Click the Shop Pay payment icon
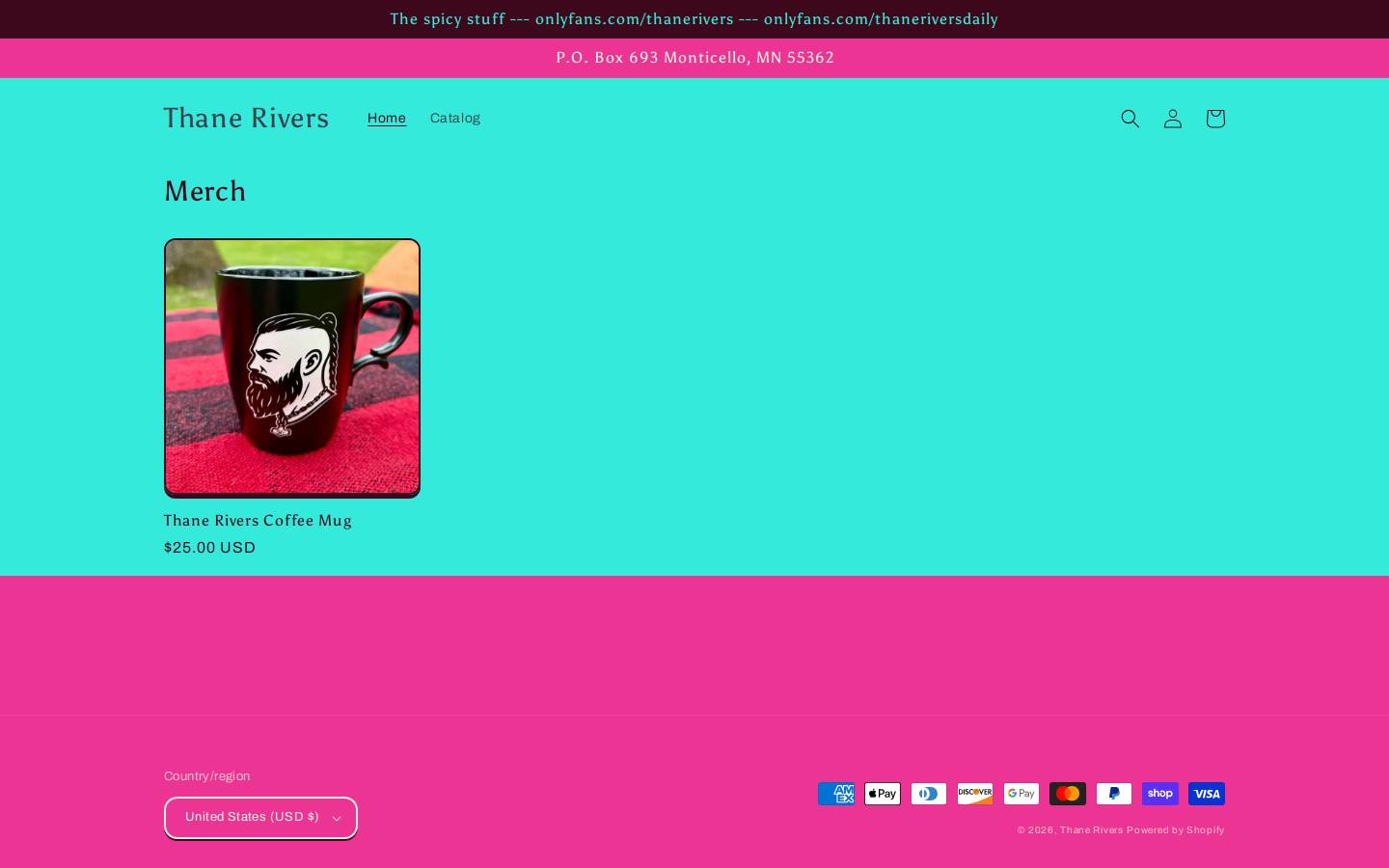The image size is (1389, 868). click(1160, 794)
